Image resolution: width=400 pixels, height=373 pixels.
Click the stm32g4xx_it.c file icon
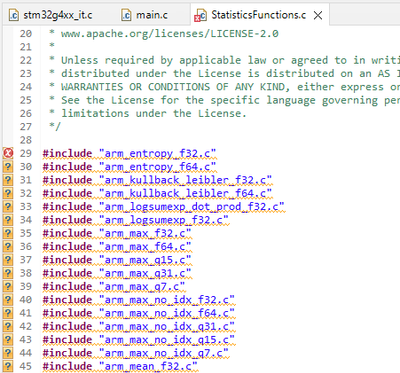[14, 15]
